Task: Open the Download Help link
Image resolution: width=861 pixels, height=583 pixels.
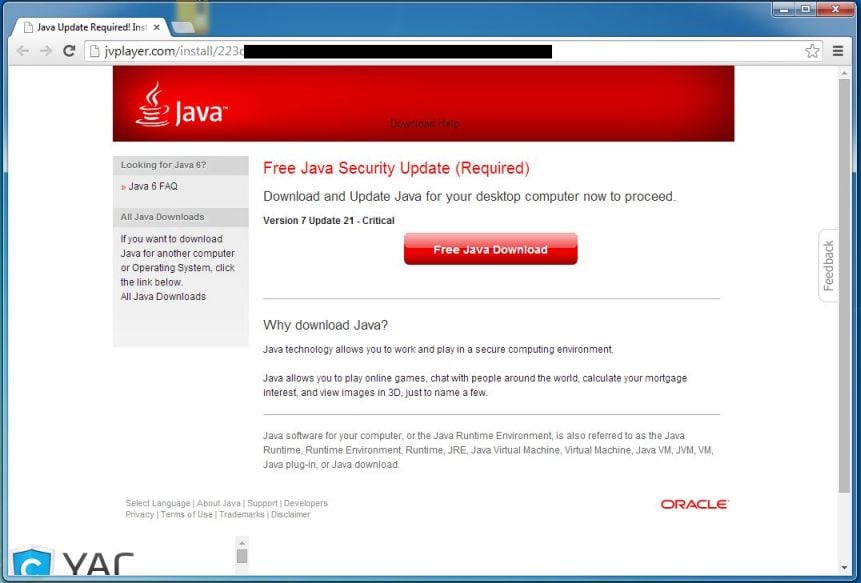Action: (424, 124)
